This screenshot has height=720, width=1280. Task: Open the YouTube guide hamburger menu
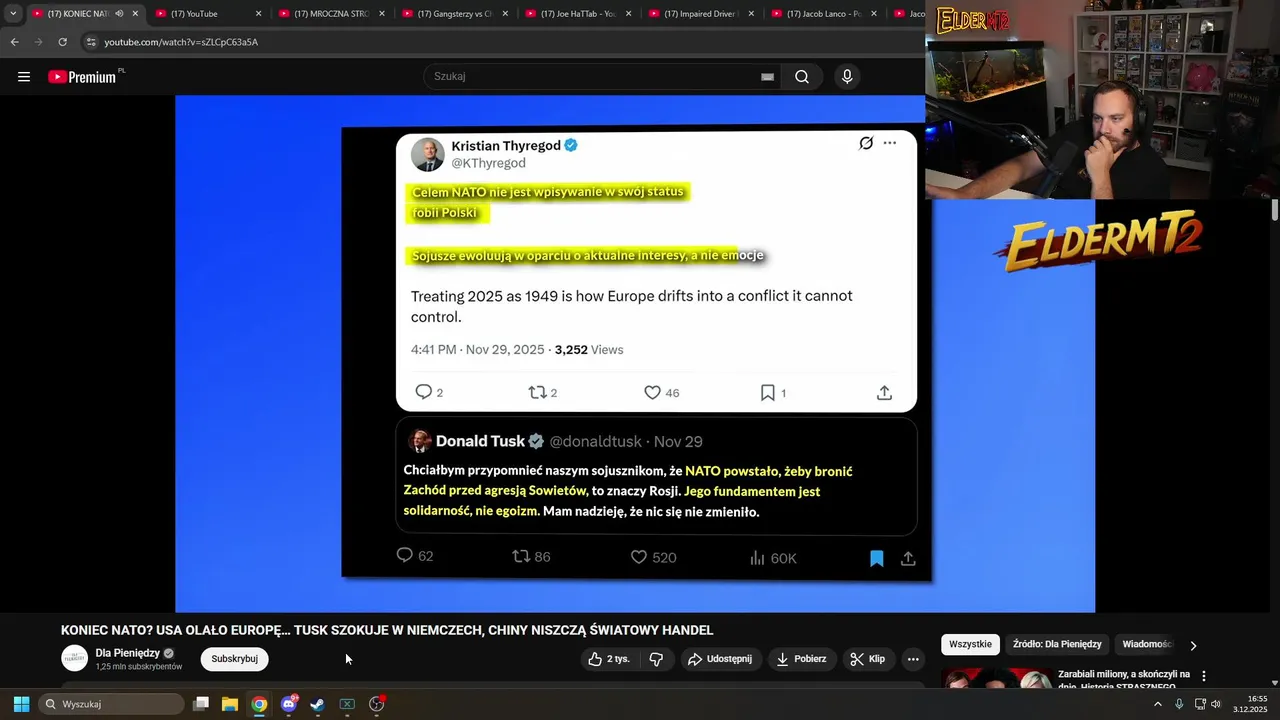pyautogui.click(x=24, y=77)
